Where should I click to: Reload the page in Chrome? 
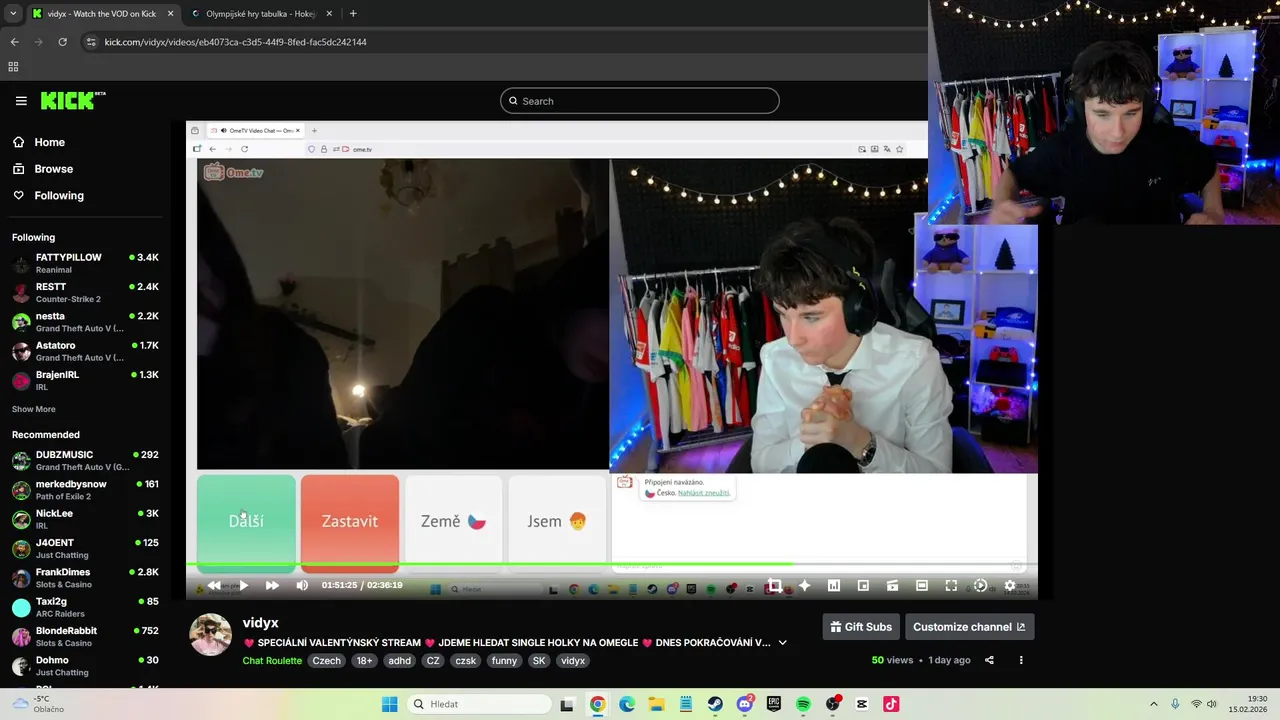pos(62,42)
